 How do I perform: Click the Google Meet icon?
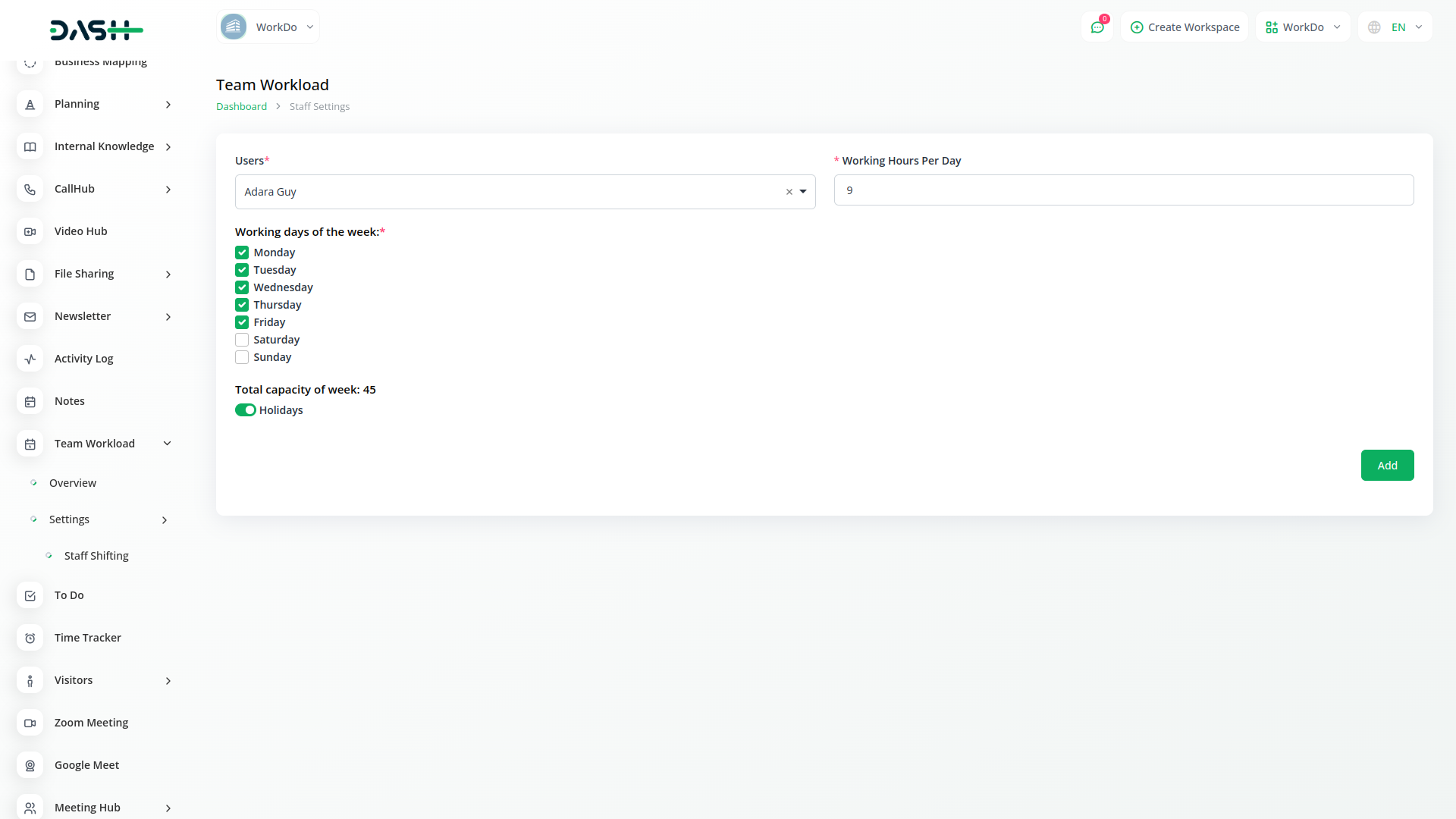(30, 765)
